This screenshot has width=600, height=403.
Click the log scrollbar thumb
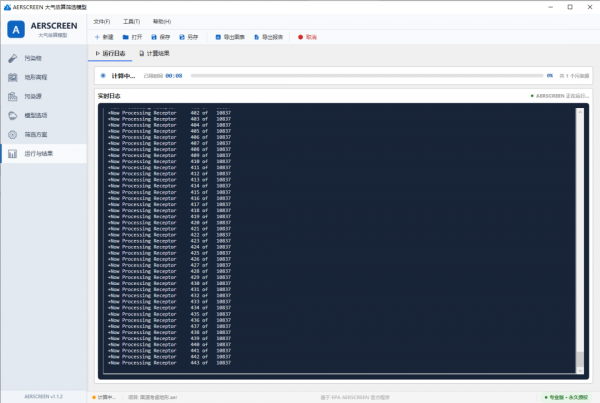pyautogui.click(x=580, y=359)
